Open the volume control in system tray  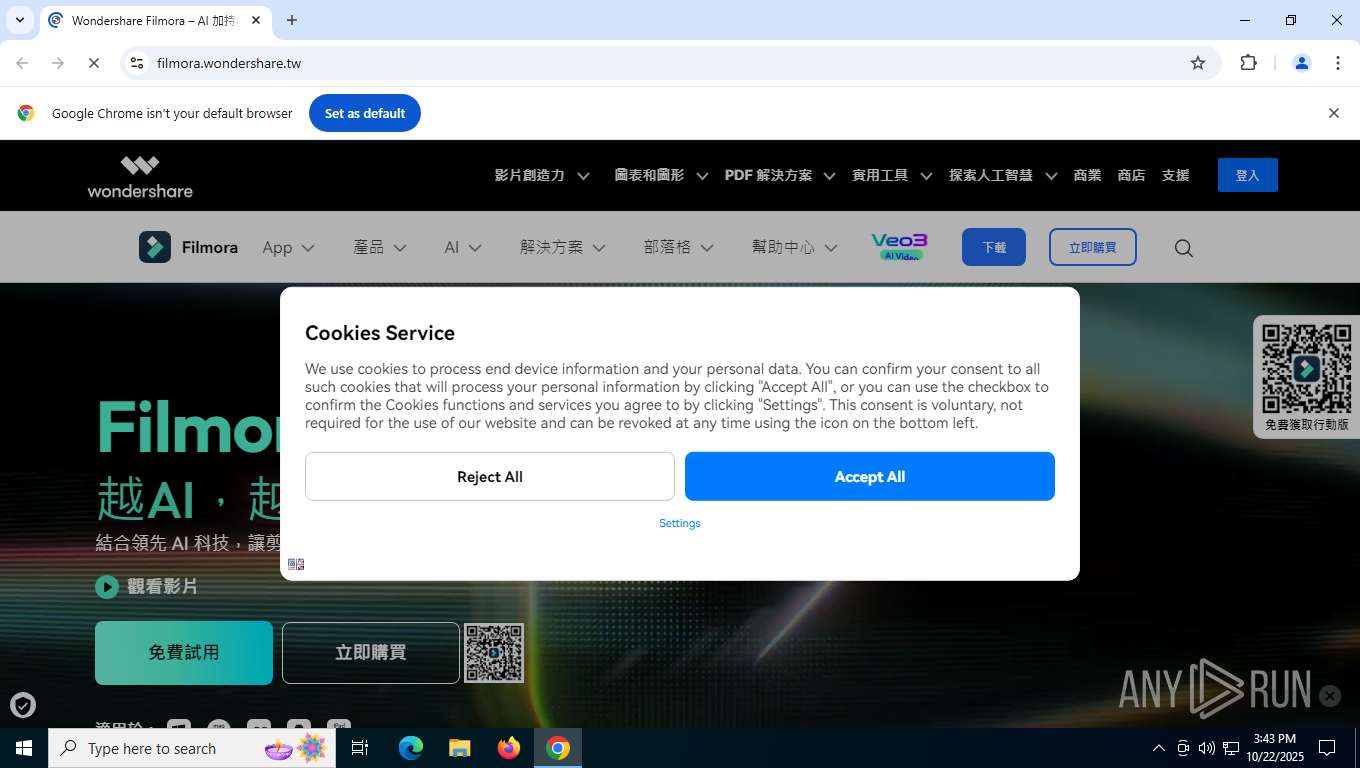(1207, 748)
